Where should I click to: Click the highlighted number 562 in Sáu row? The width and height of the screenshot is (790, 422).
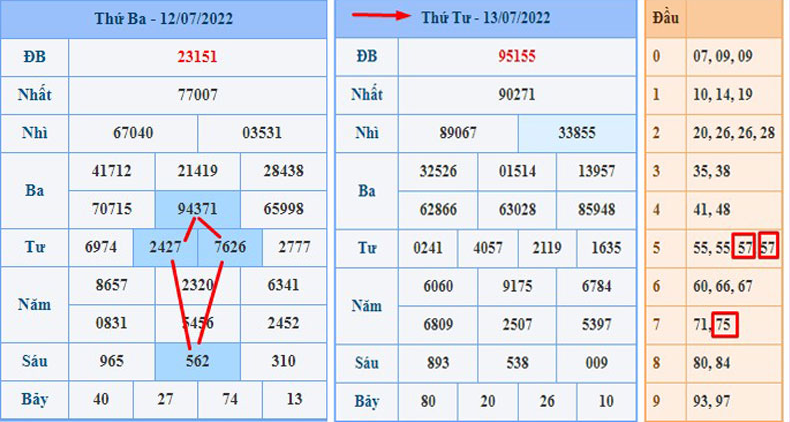pos(197,361)
